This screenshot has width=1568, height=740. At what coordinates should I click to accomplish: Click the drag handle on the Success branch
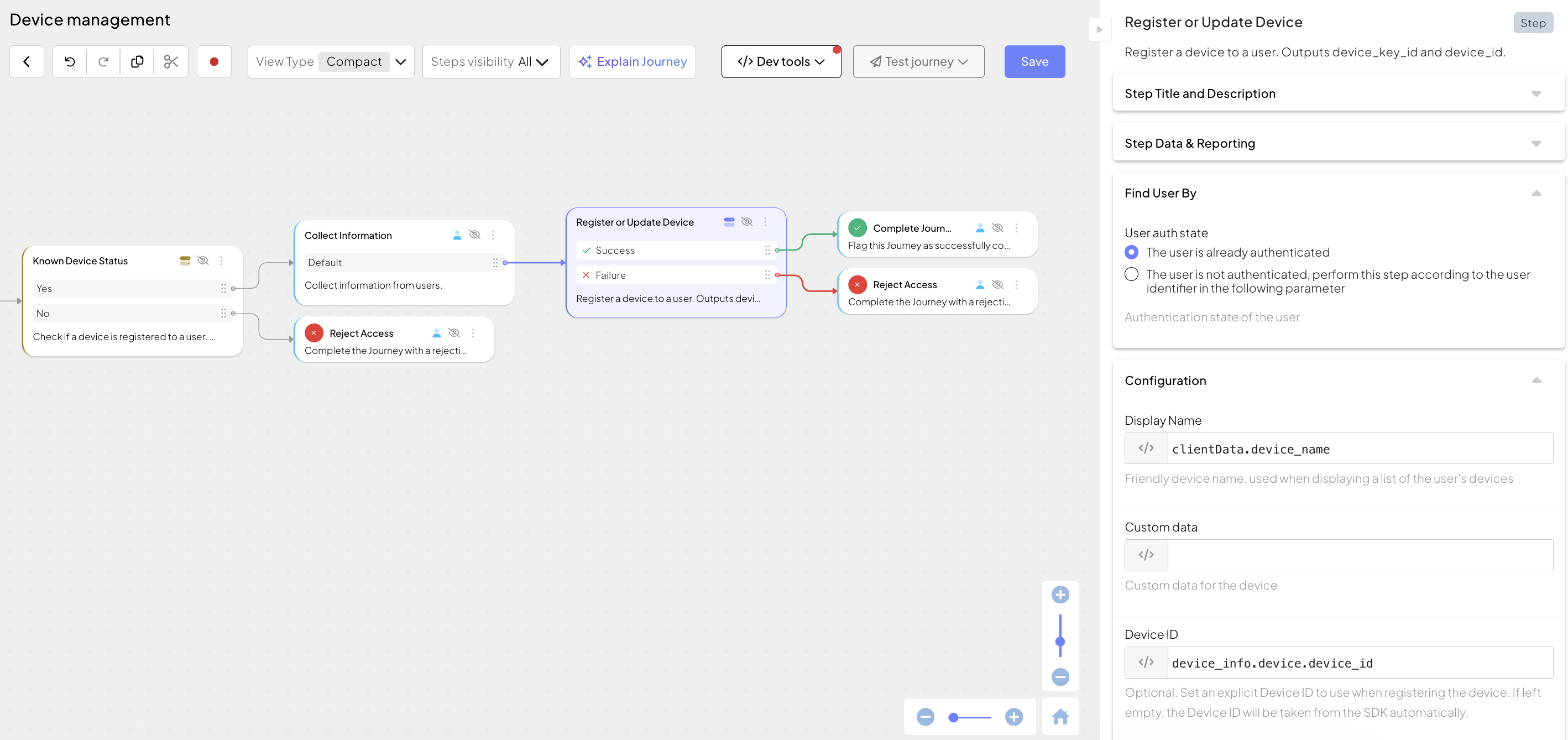pos(767,251)
